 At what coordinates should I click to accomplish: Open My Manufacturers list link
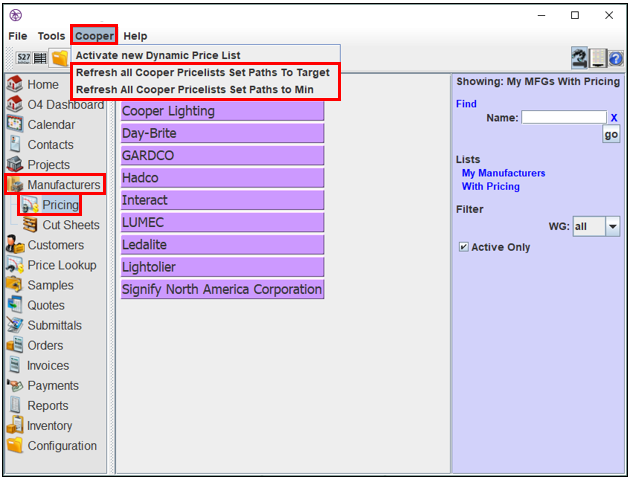[x=503, y=173]
